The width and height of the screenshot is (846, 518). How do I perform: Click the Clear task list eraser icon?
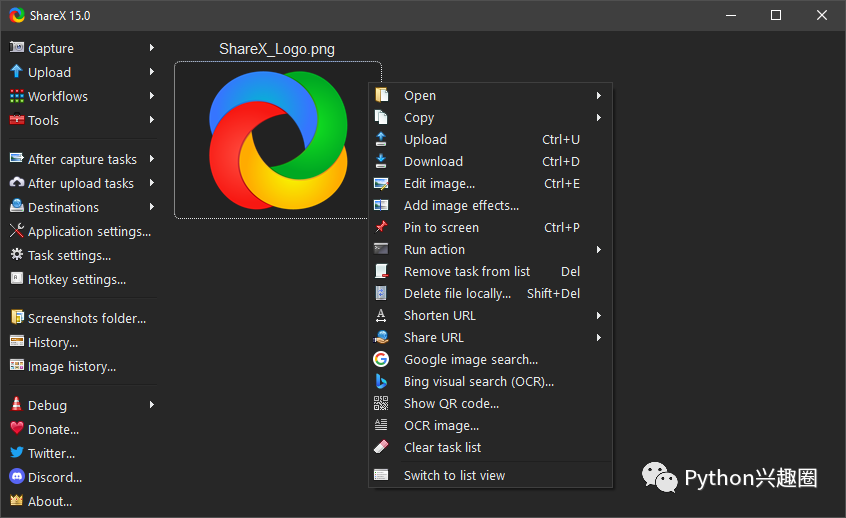coord(381,447)
